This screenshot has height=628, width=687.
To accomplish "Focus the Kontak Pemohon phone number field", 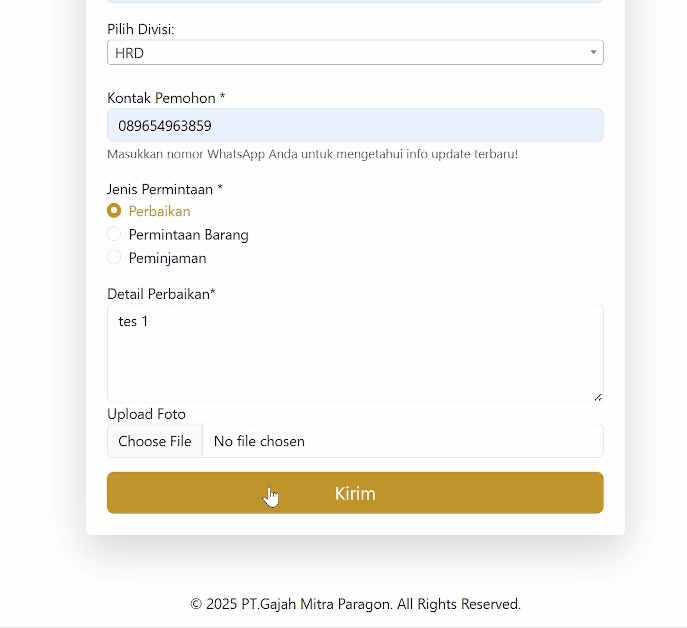I will 355,126.
